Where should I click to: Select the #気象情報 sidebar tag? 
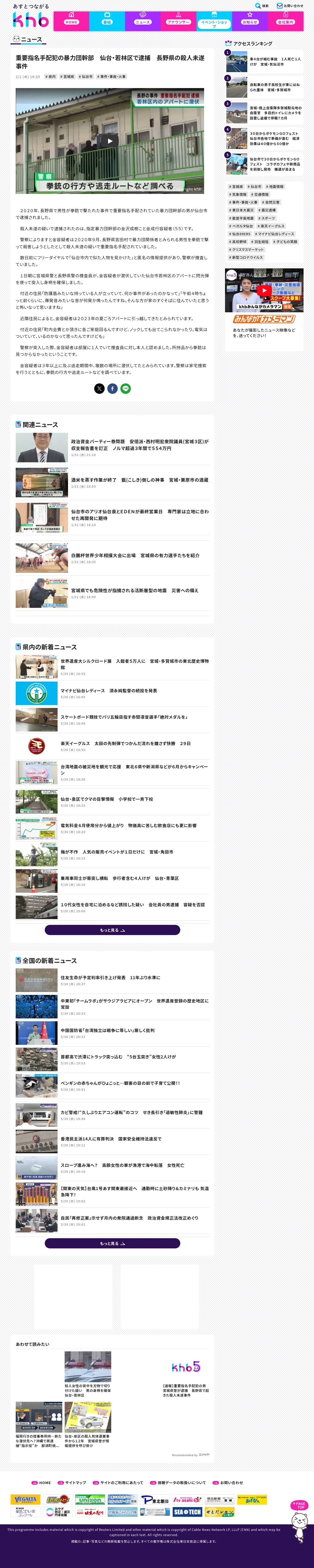point(238,195)
